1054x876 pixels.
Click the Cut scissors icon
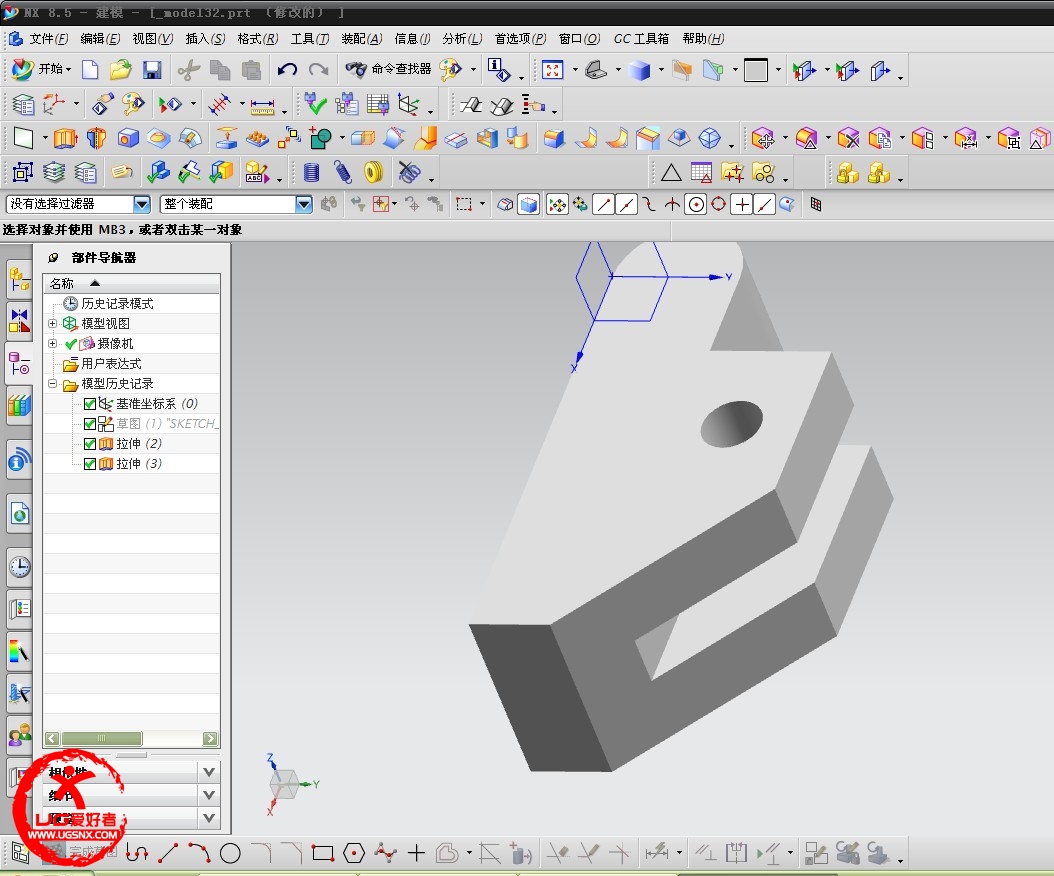pyautogui.click(x=189, y=70)
